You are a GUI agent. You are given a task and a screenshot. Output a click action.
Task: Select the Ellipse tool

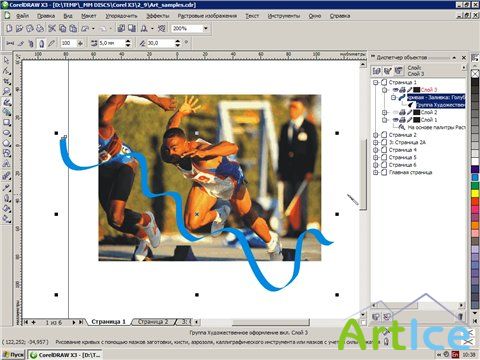[x=6, y=133]
